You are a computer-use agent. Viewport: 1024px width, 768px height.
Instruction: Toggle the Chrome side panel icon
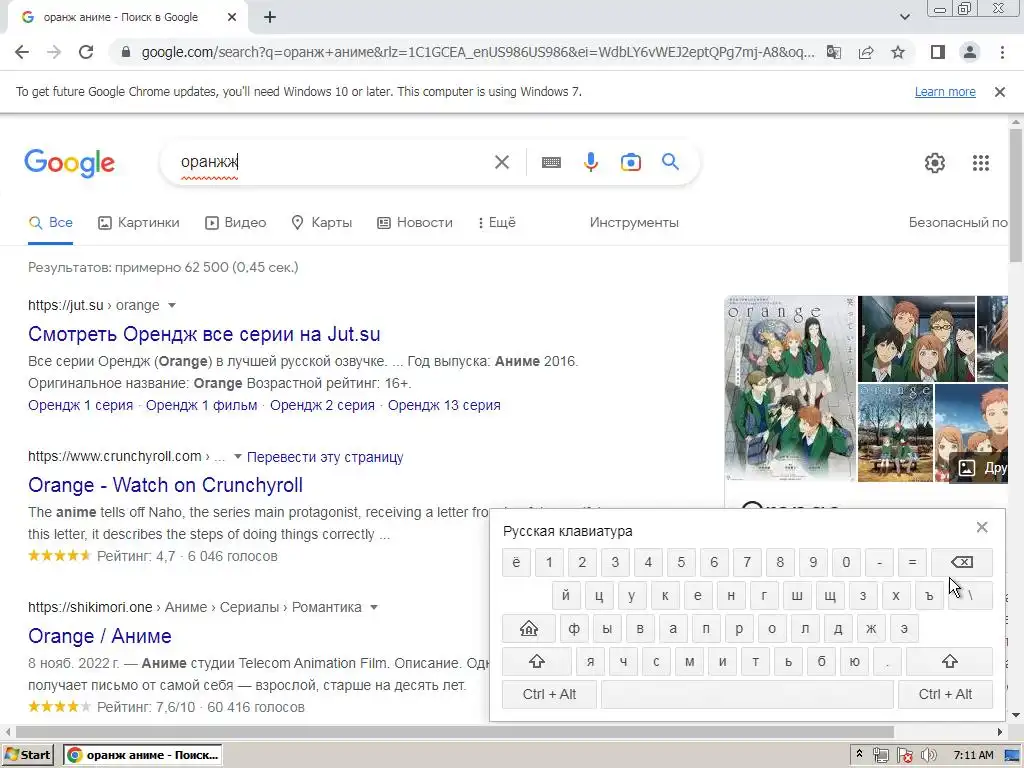(938, 52)
